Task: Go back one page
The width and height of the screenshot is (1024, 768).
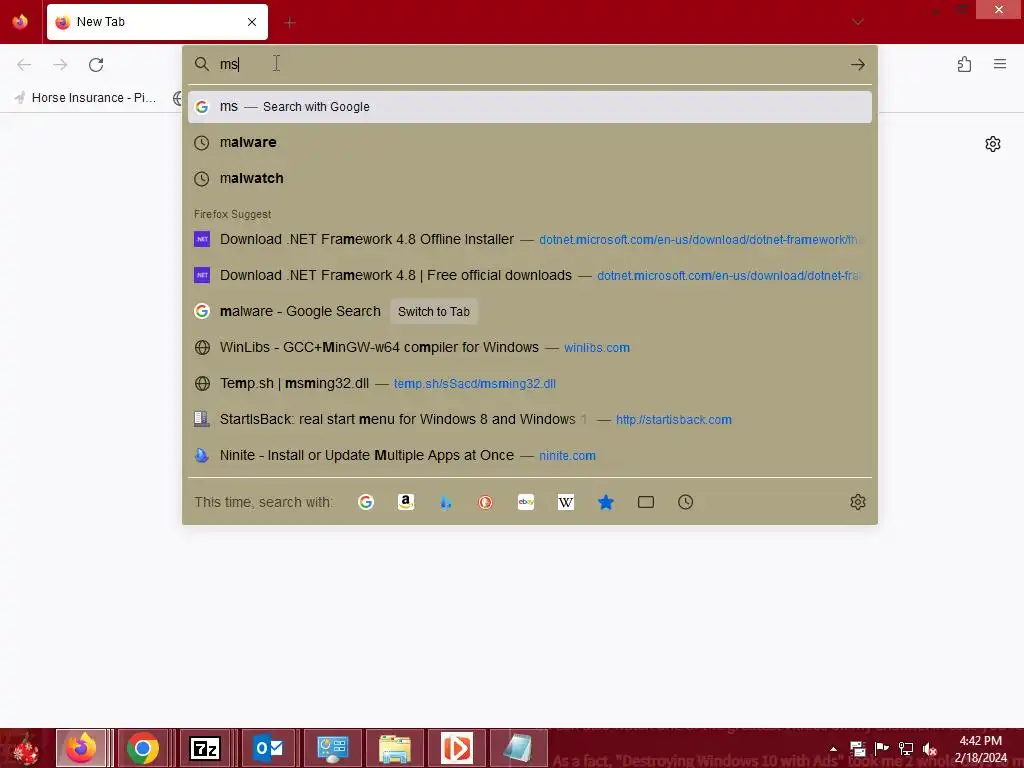Action: tap(24, 65)
